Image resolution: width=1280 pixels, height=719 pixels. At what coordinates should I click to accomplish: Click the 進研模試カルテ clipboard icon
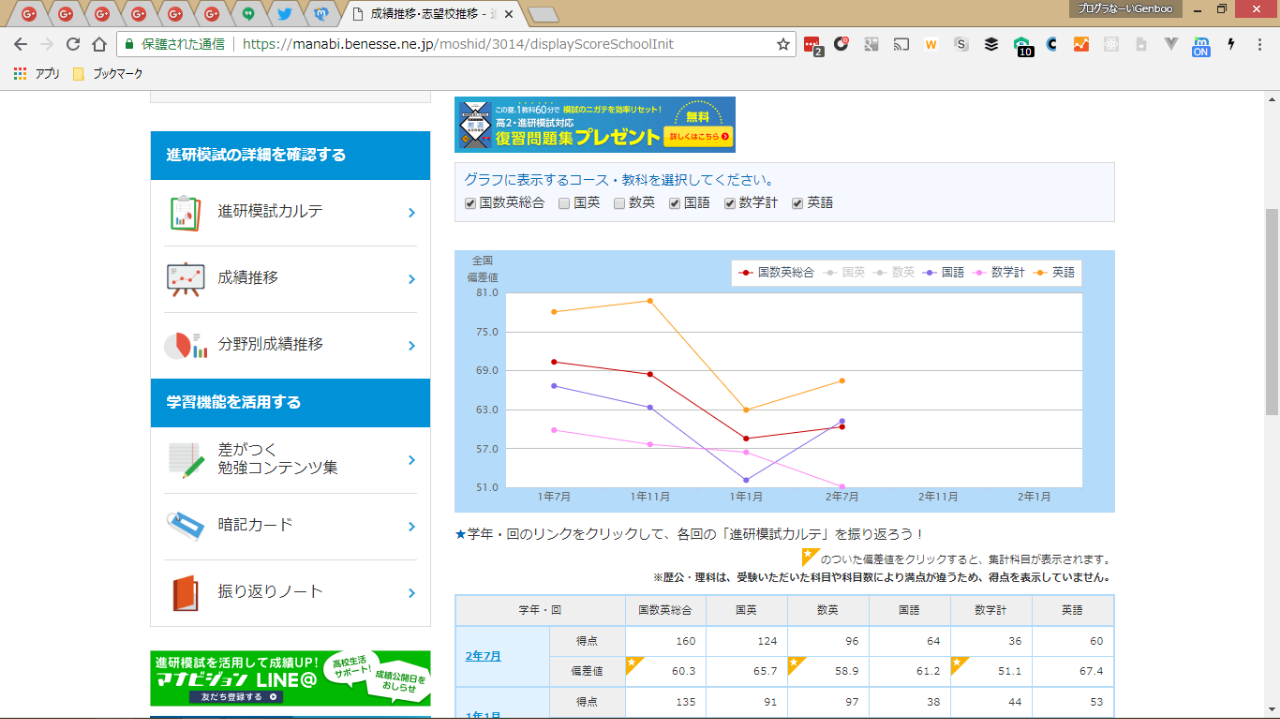click(185, 213)
